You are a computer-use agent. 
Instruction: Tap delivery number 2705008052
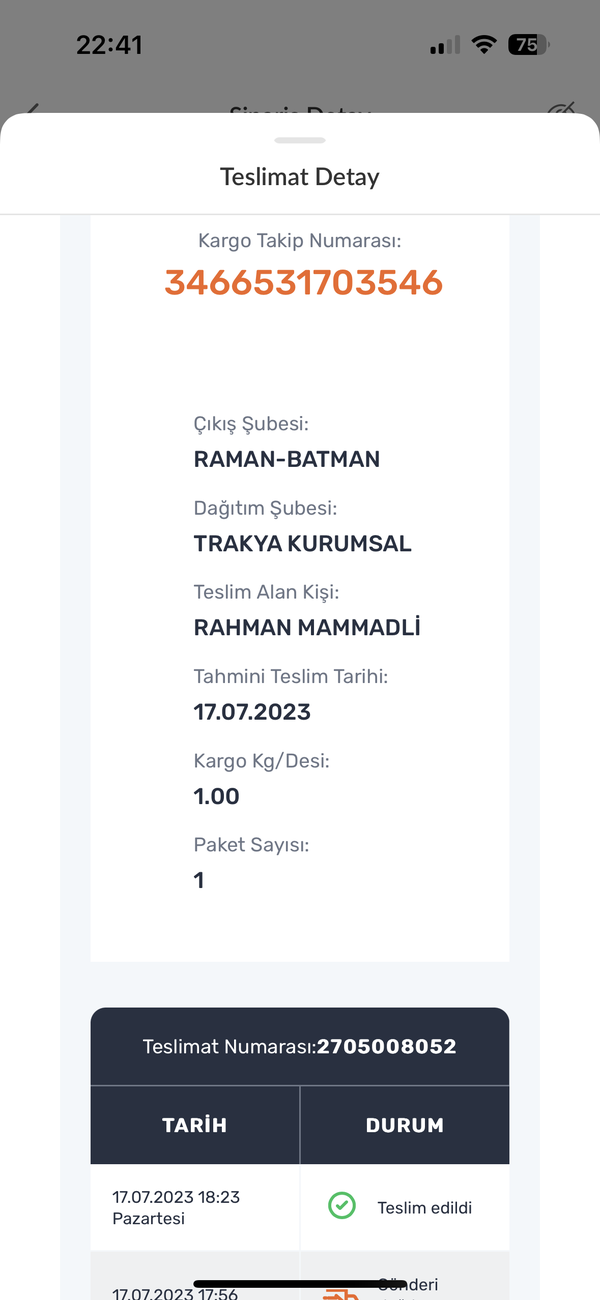387,1047
